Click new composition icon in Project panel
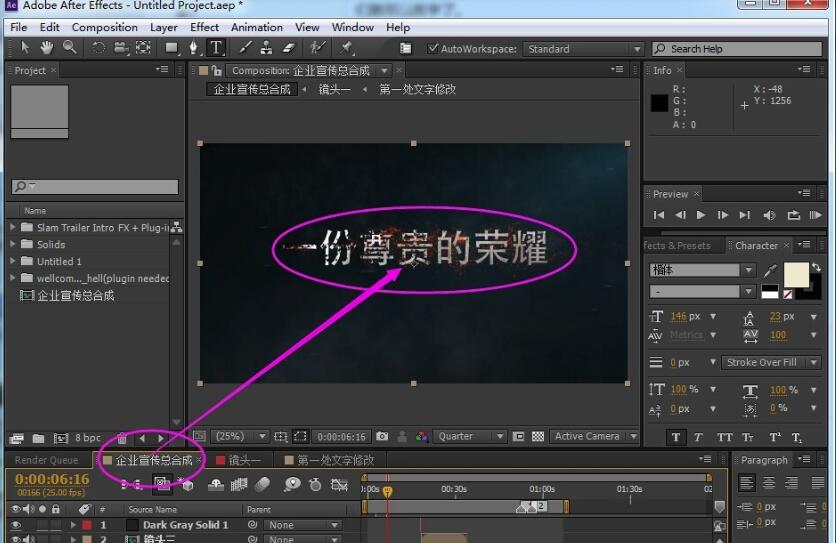Image resolution: width=836 pixels, height=543 pixels. 61,438
